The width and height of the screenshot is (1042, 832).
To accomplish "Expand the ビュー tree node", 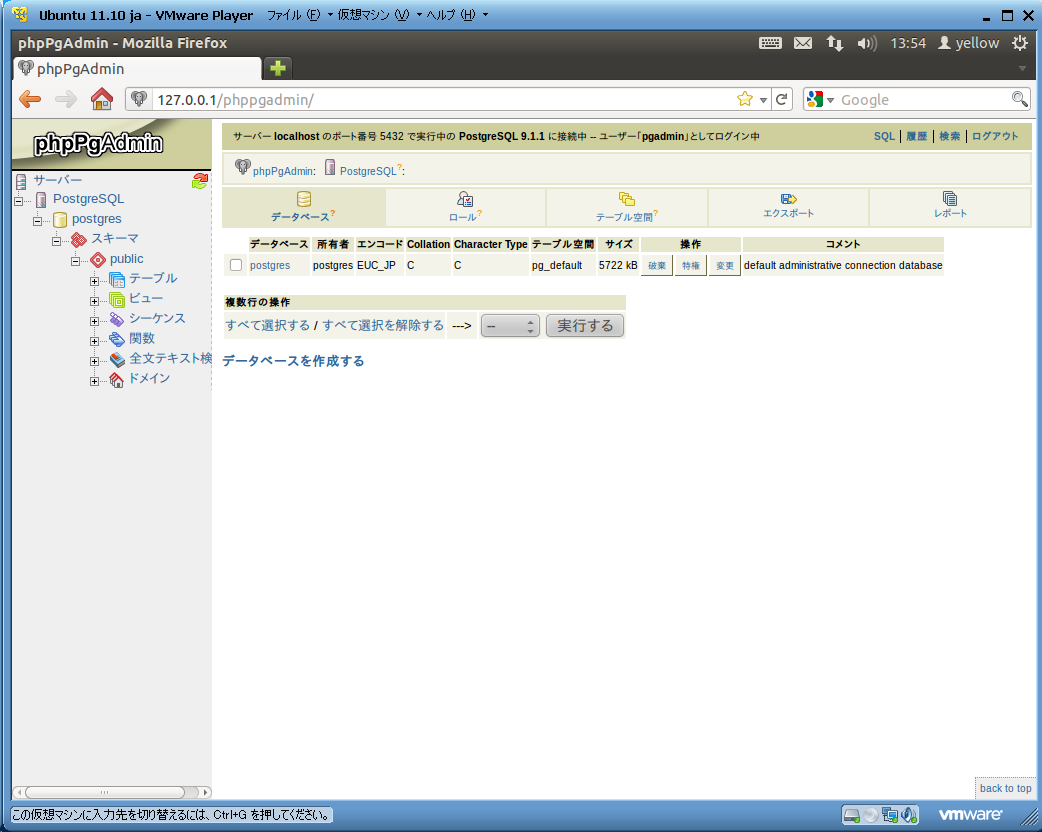I will point(94,301).
